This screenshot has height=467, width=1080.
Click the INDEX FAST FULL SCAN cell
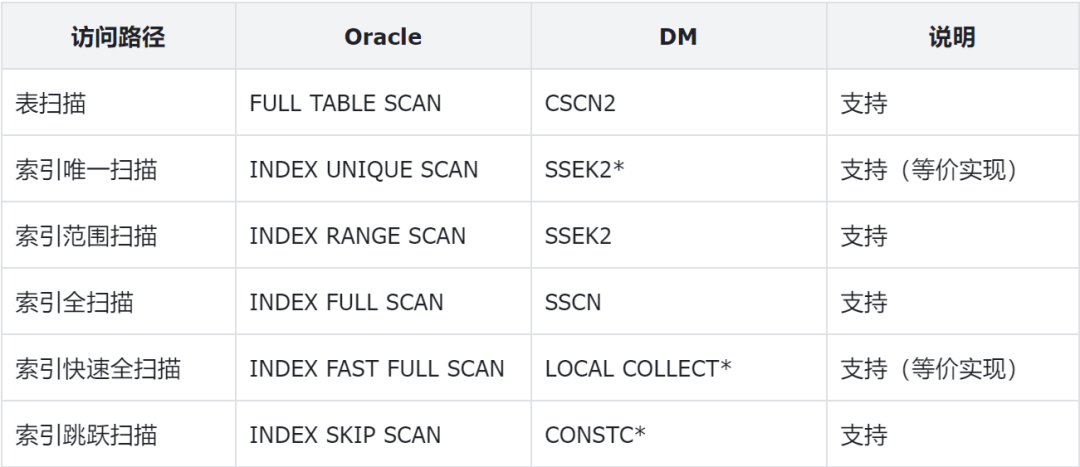(376, 369)
